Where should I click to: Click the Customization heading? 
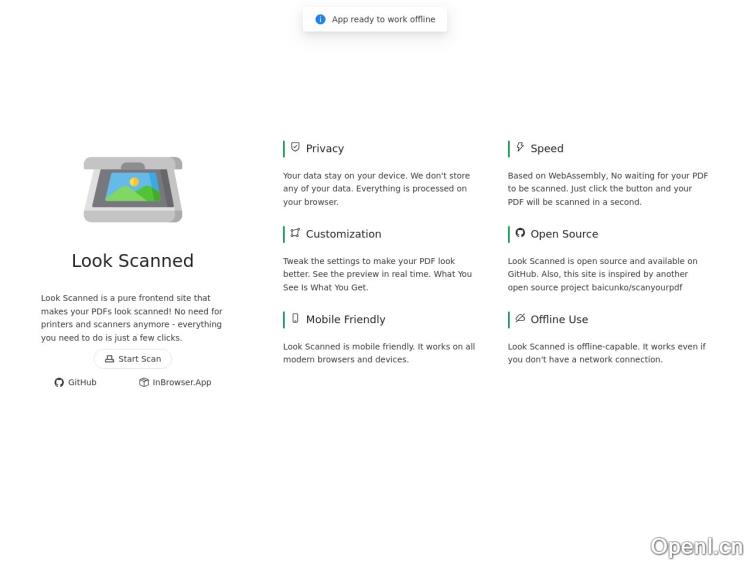click(x=343, y=234)
